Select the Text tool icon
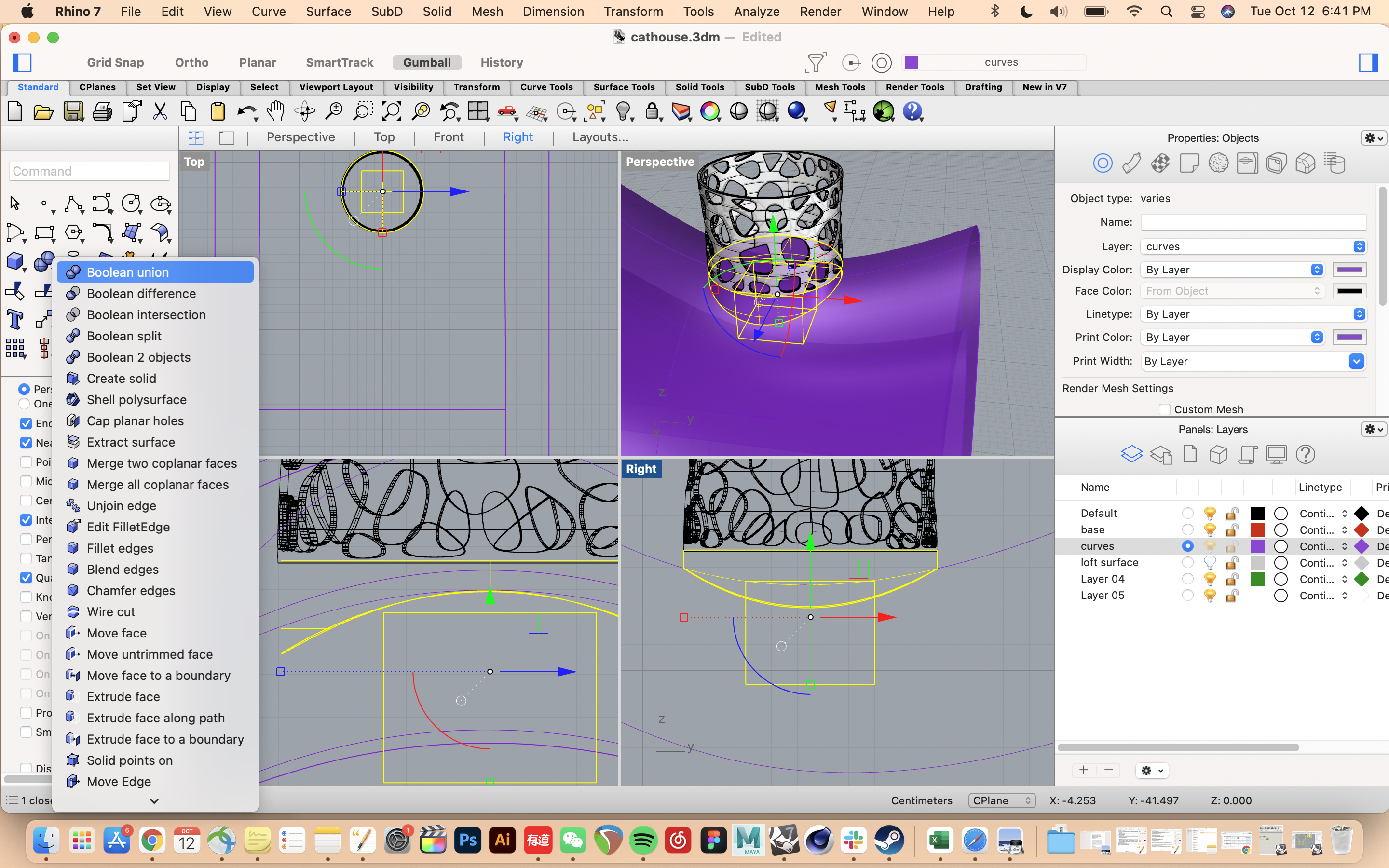 click(15, 319)
